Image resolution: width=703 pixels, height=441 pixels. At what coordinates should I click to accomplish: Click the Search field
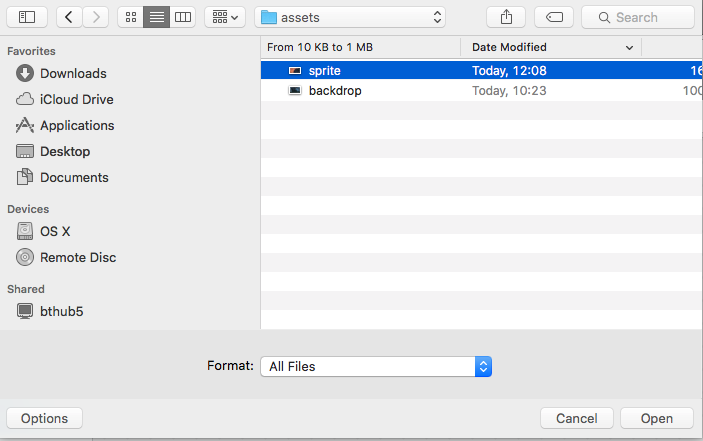point(637,17)
